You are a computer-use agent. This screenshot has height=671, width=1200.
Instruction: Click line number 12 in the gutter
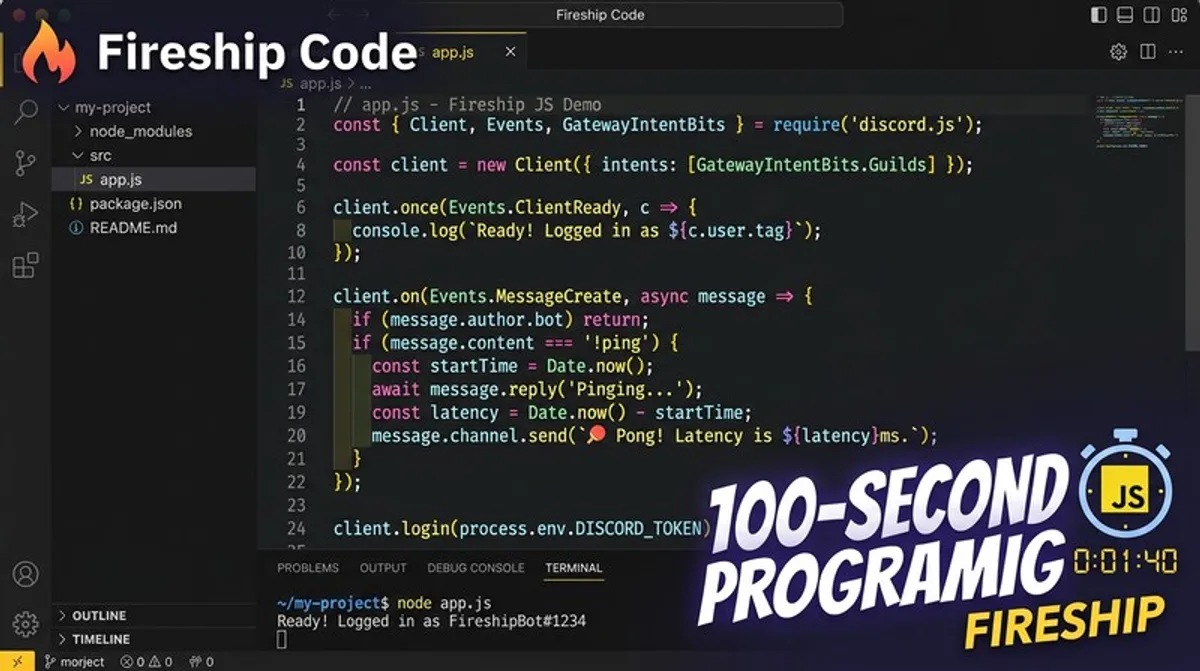[x=296, y=297]
